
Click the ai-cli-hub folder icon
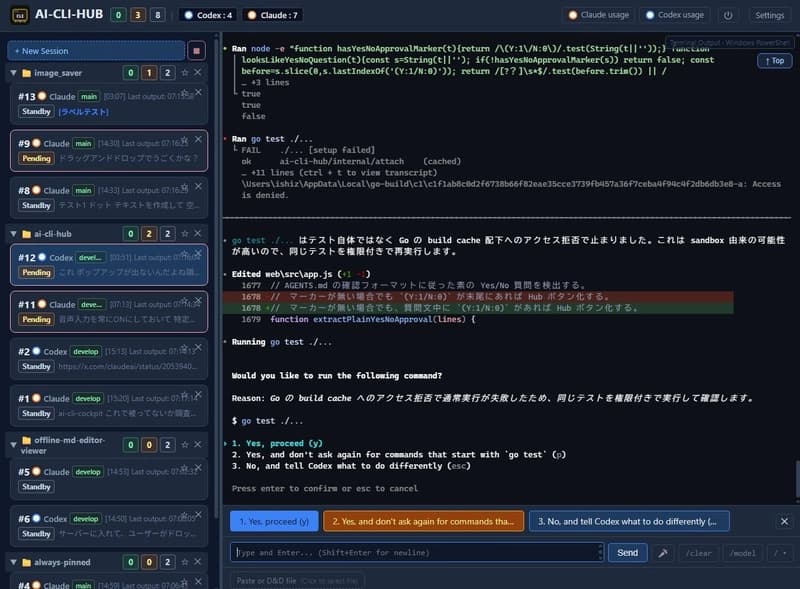click(x=27, y=234)
